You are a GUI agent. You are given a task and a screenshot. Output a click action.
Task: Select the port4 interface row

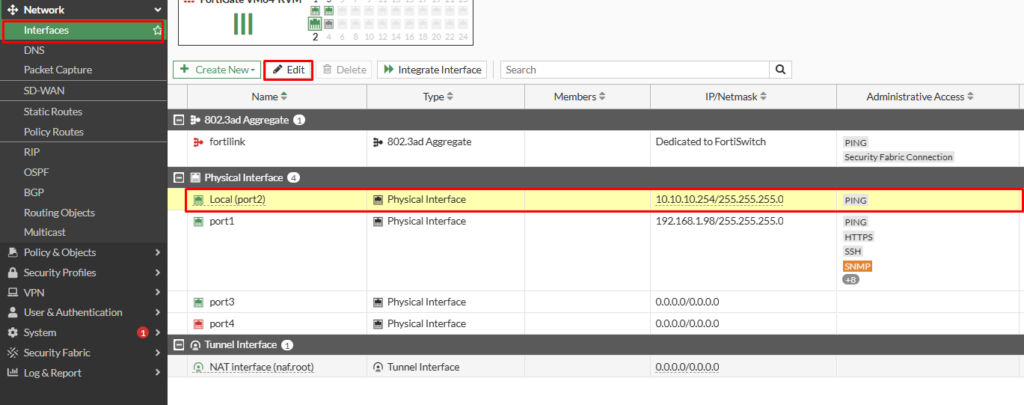pyautogui.click(x=596, y=323)
